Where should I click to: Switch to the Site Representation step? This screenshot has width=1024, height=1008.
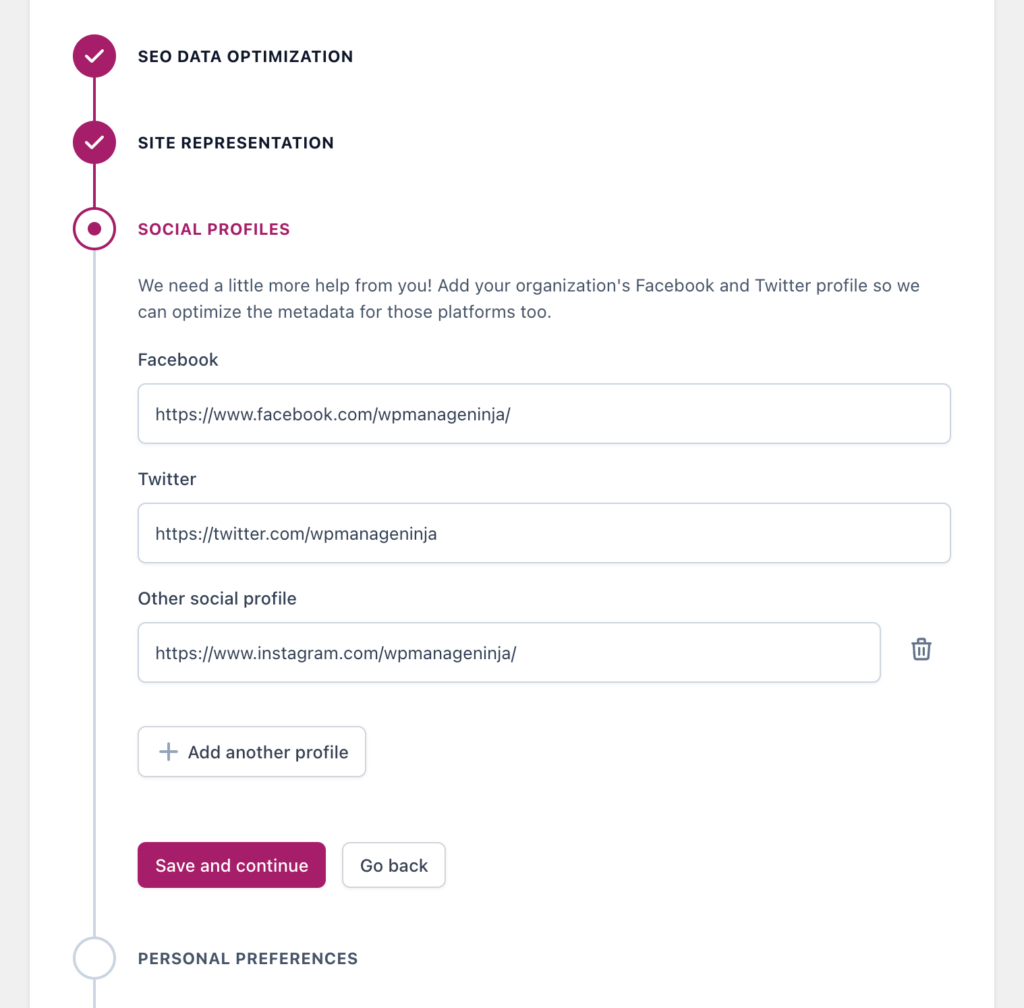click(x=235, y=142)
